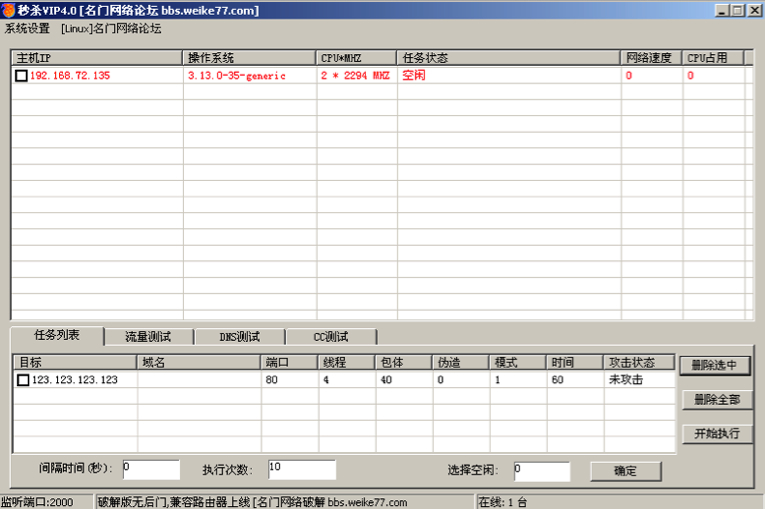Focus the 执行次数 input field
The height and width of the screenshot is (509, 765).
click(x=302, y=469)
